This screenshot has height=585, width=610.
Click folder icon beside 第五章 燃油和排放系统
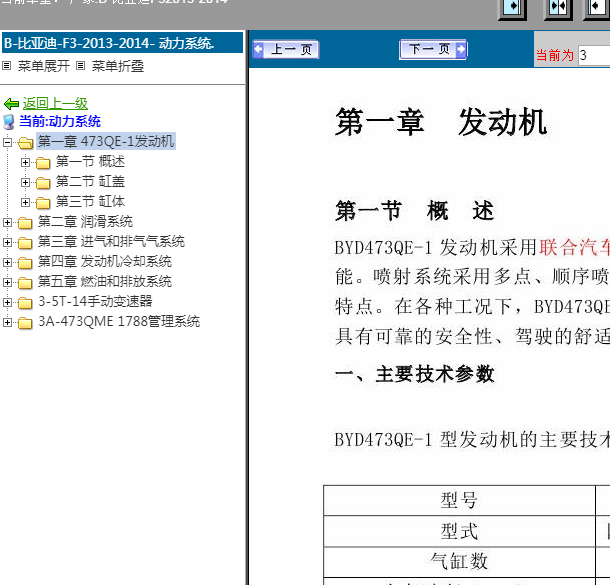click(x=25, y=283)
